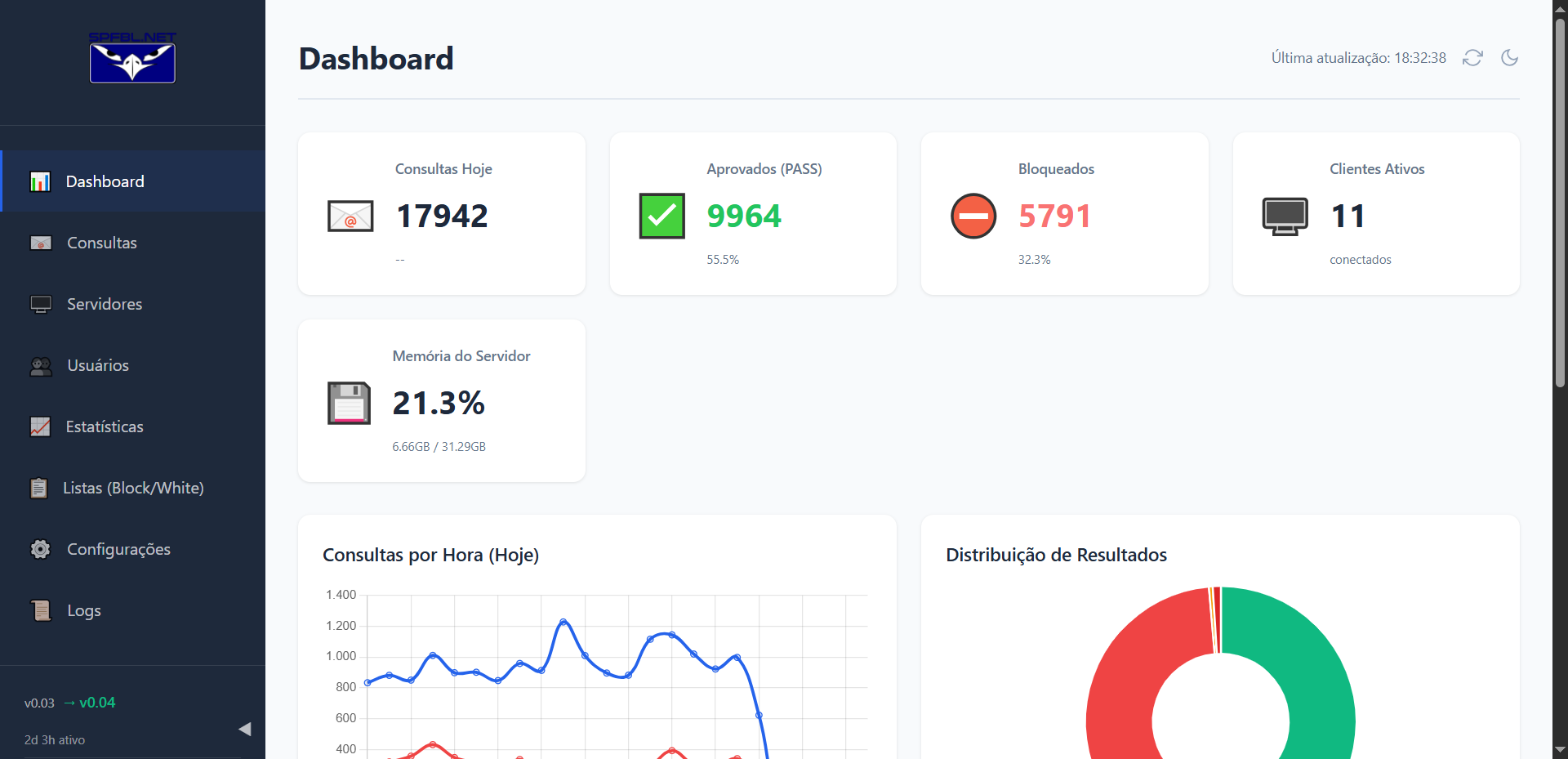The height and width of the screenshot is (759, 1568).
Task: Open the Dashboard menu item
Action: [x=133, y=181]
